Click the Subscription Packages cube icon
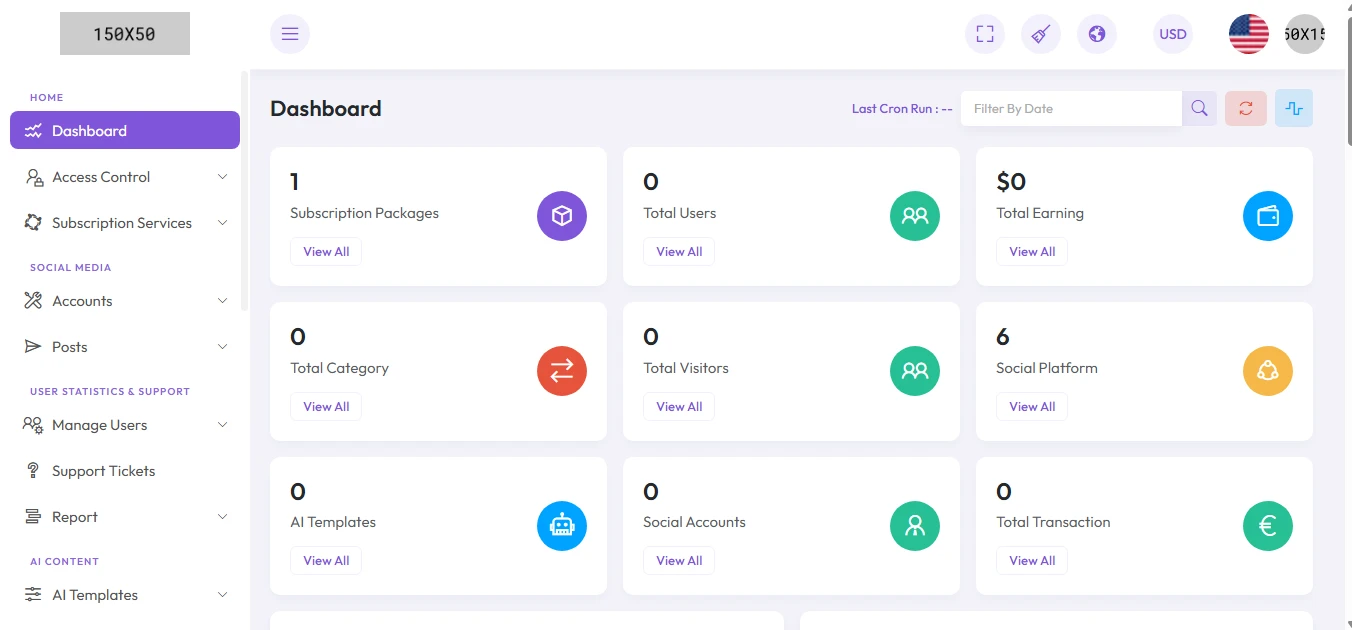 pos(562,216)
